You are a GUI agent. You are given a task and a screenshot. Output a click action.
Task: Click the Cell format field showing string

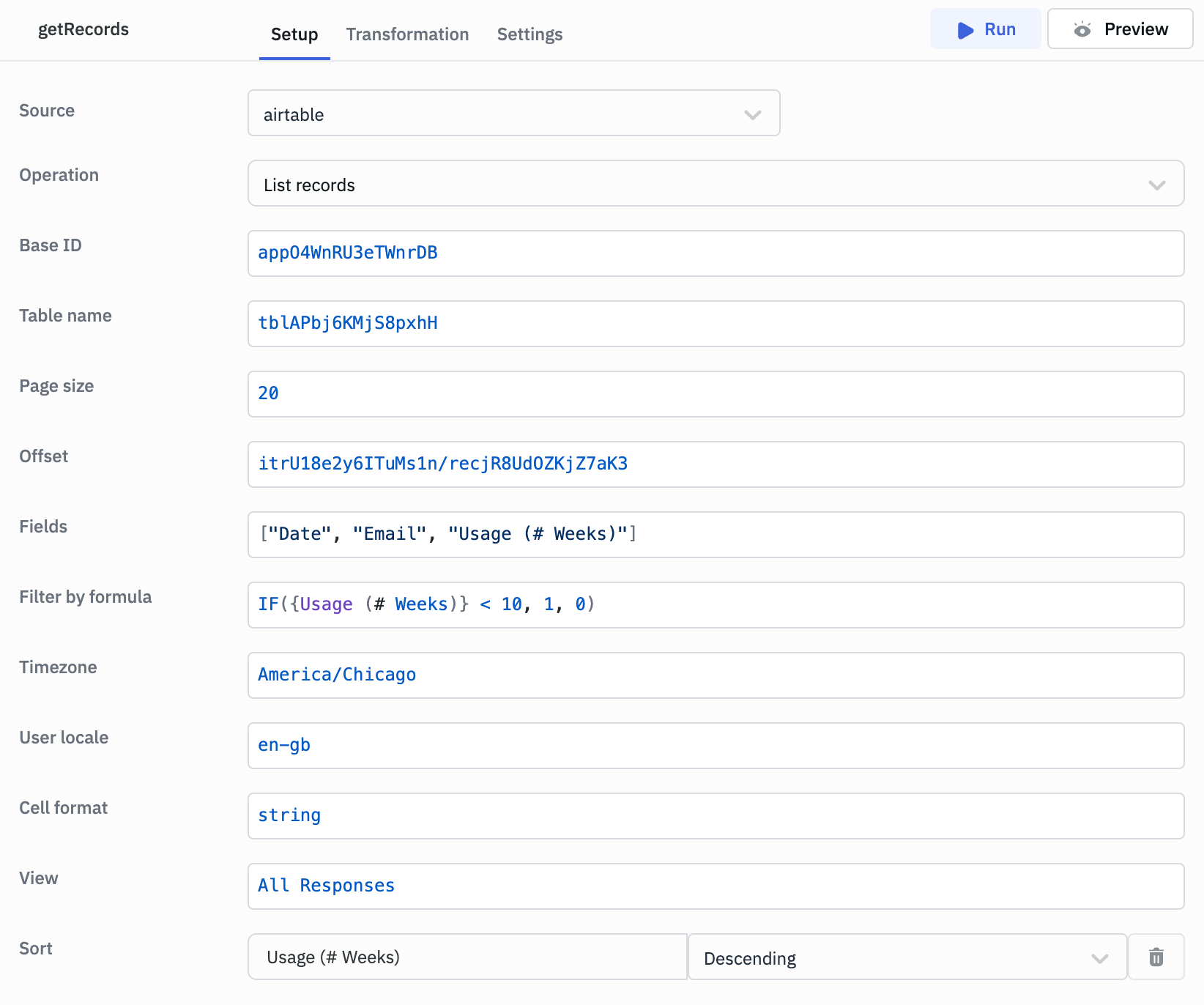pyautogui.click(x=716, y=816)
